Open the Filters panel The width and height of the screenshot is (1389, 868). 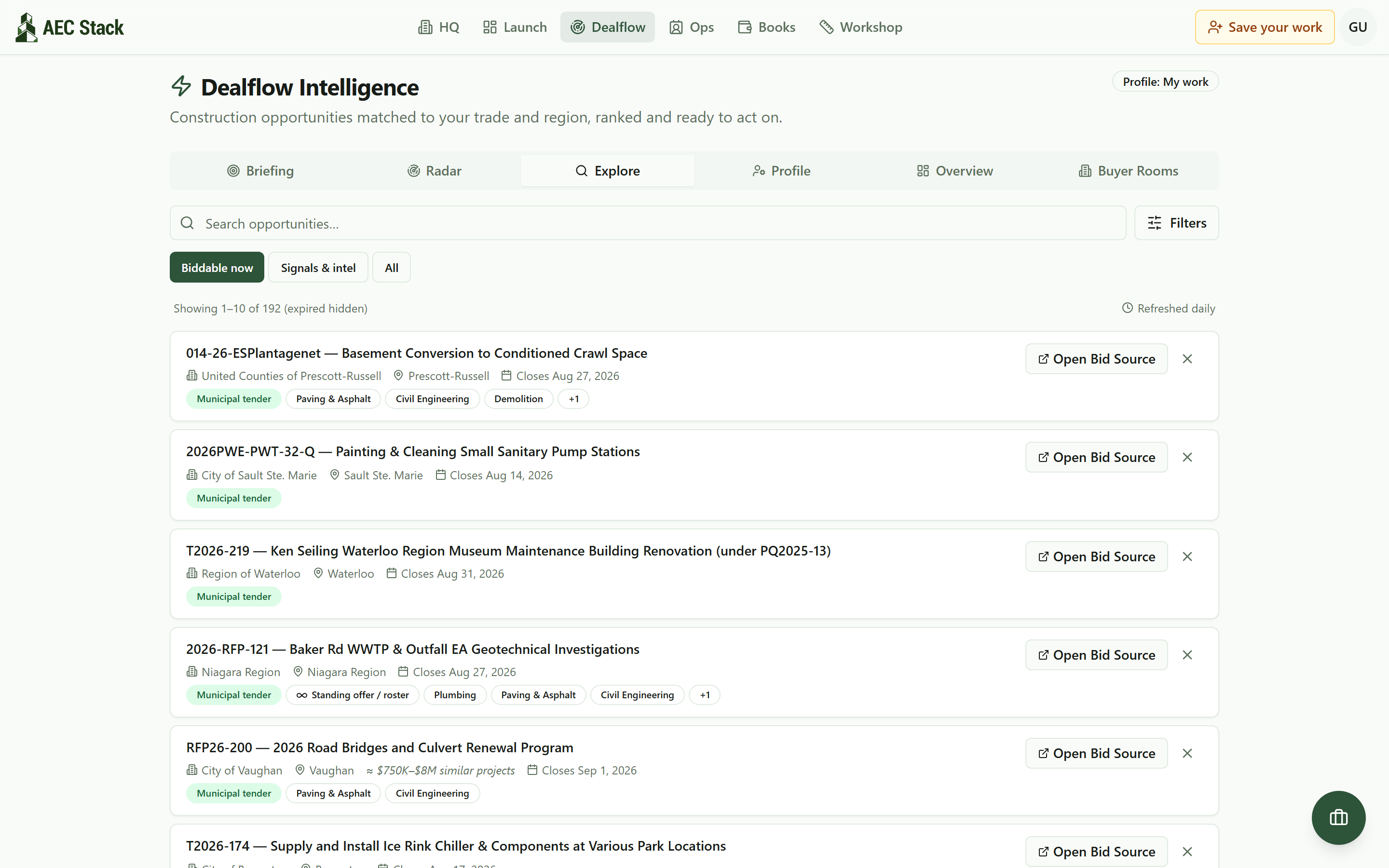[1176, 223]
